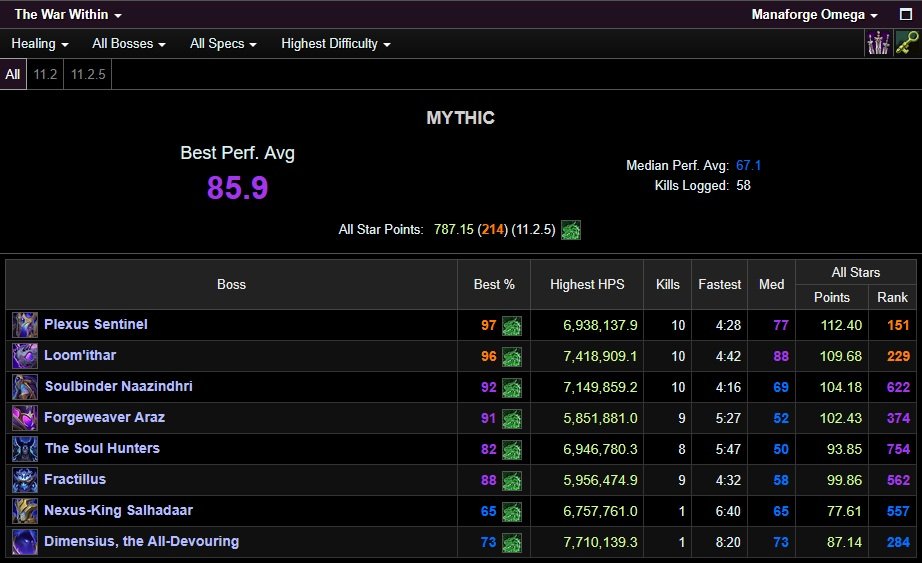The height and width of the screenshot is (563, 922).
Task: Click the raids swords icon
Action: [878, 43]
